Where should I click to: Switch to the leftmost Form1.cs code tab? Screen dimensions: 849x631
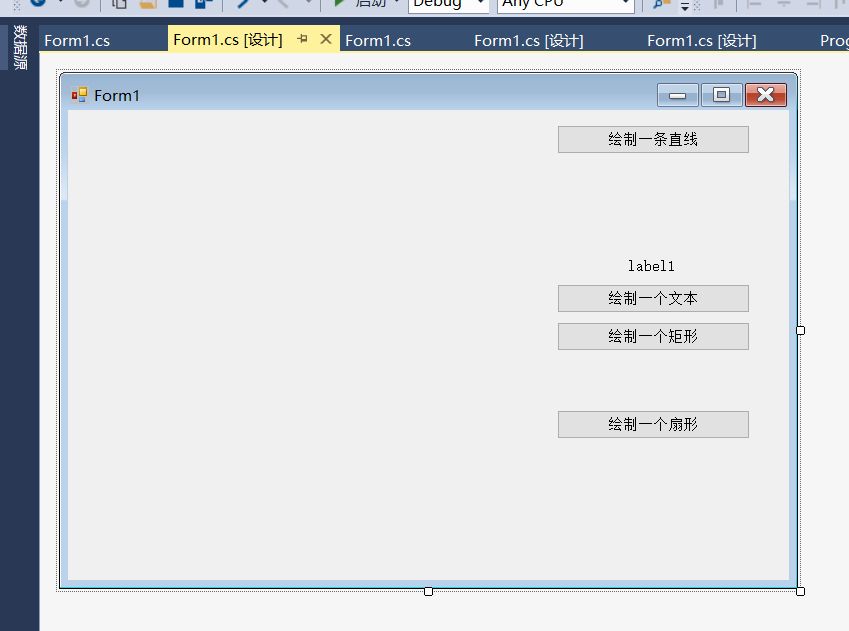pos(77,41)
